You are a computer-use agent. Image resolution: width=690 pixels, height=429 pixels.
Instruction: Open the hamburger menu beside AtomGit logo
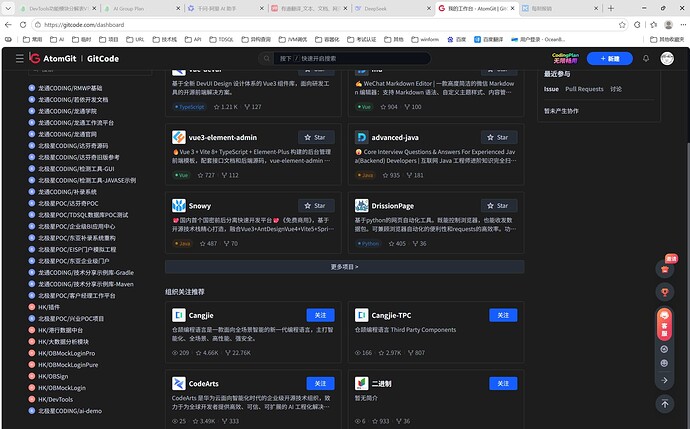coord(19,58)
